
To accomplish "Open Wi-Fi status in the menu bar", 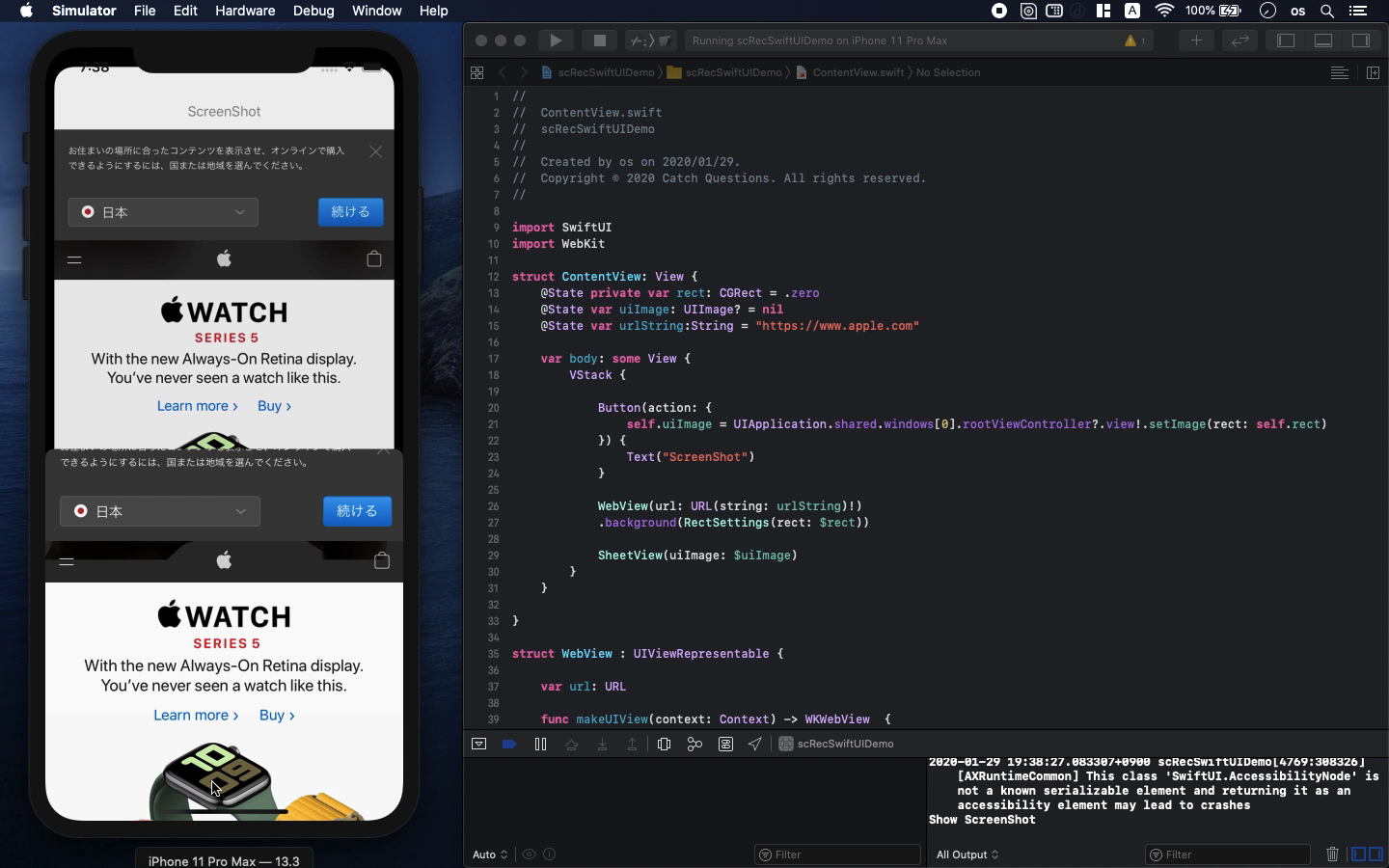I will coord(1164,11).
